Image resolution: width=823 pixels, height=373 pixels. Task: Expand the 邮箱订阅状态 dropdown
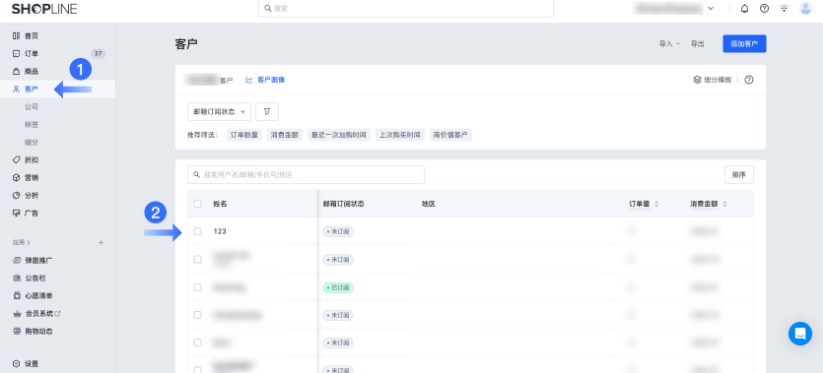[x=219, y=112]
